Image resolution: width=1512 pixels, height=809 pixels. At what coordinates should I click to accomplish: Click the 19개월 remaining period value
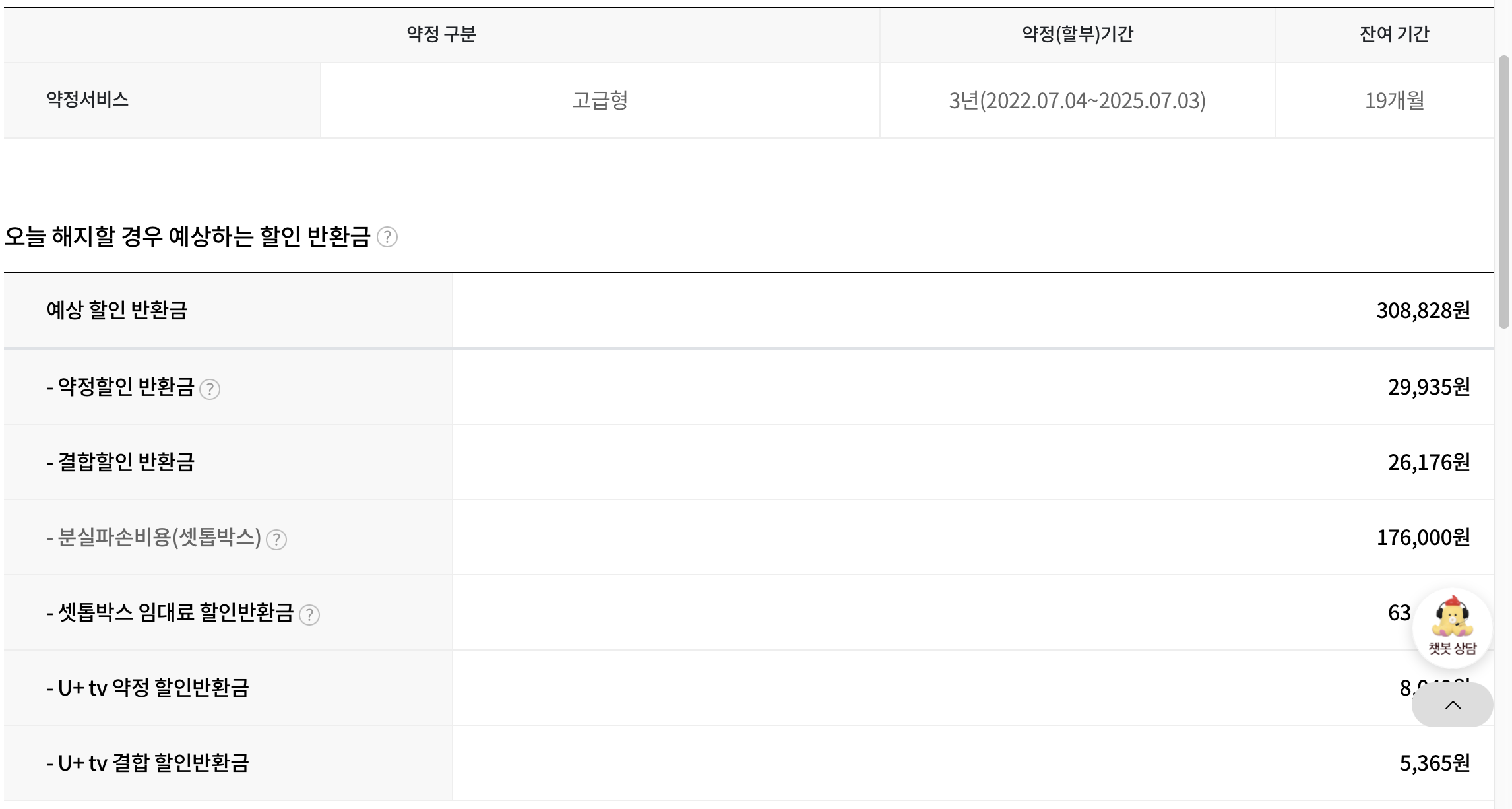click(1394, 100)
